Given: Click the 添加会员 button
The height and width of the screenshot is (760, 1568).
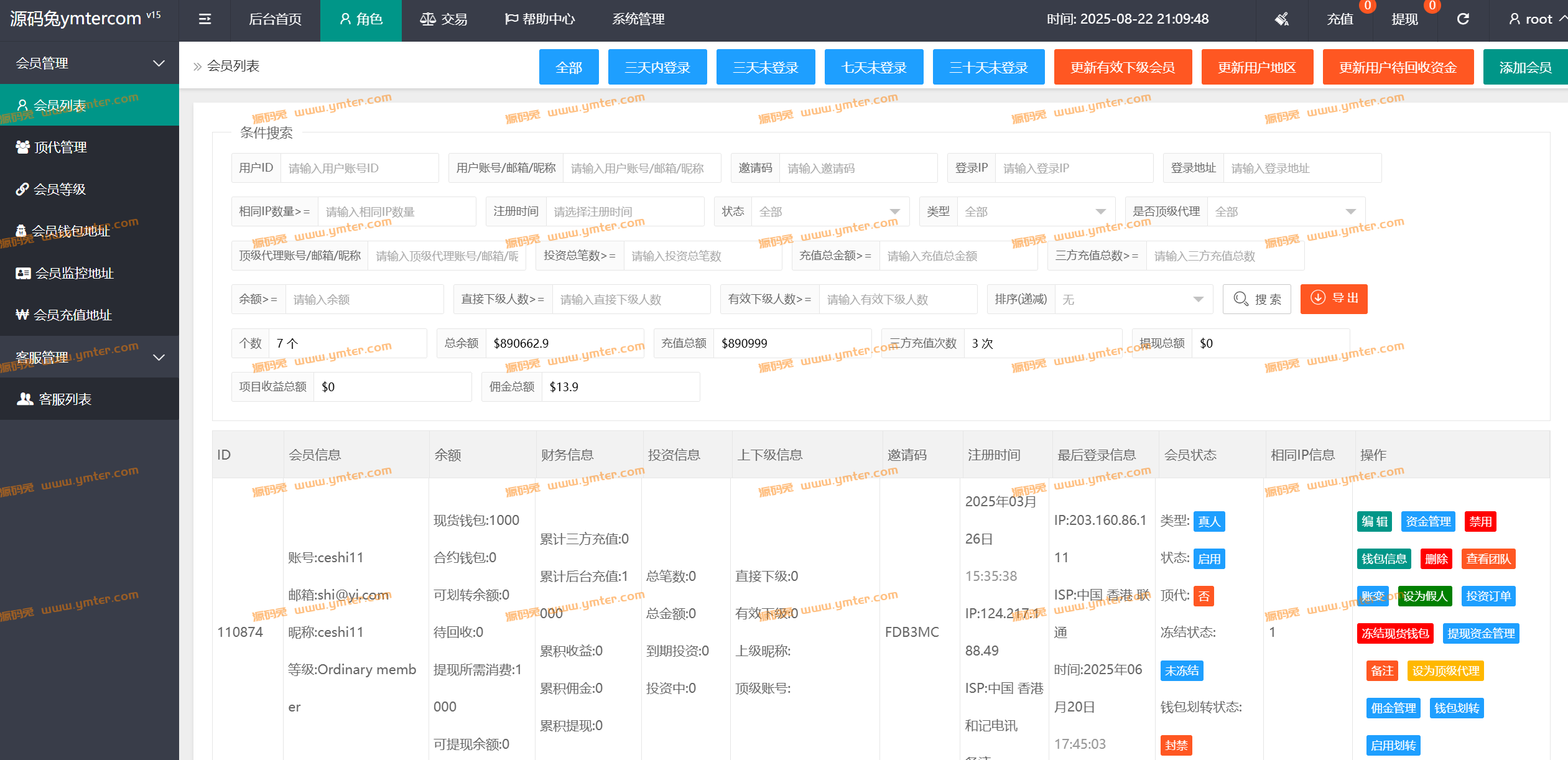Looking at the screenshot, I should (1525, 67).
